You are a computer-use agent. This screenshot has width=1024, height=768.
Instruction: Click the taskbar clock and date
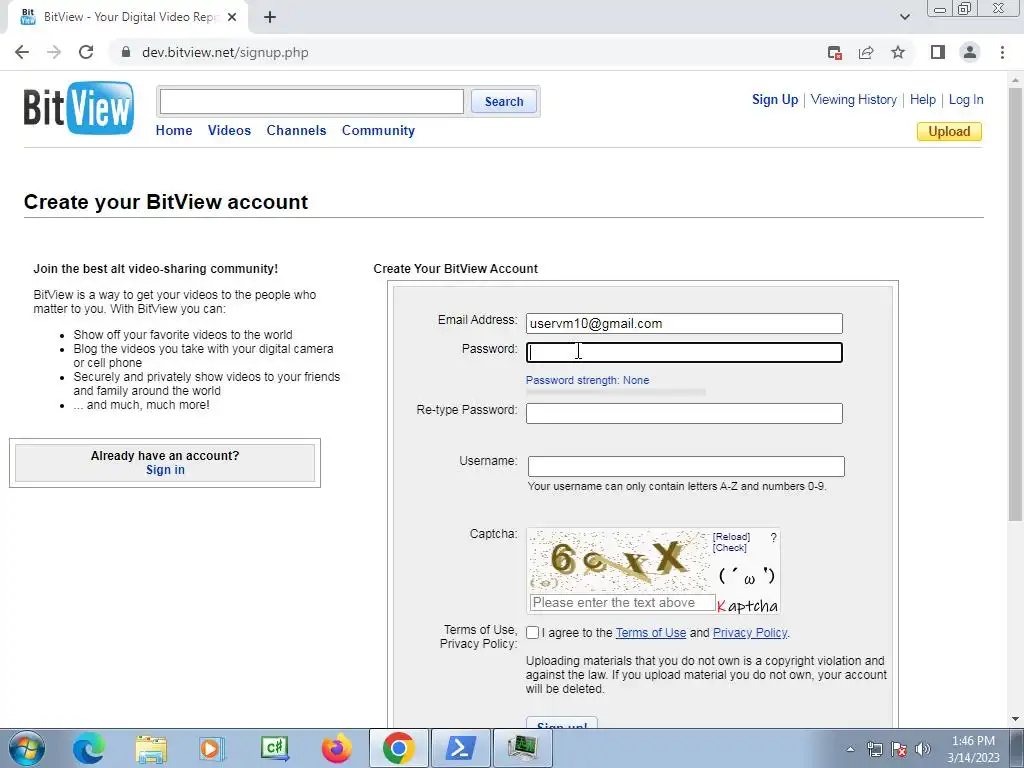point(973,749)
